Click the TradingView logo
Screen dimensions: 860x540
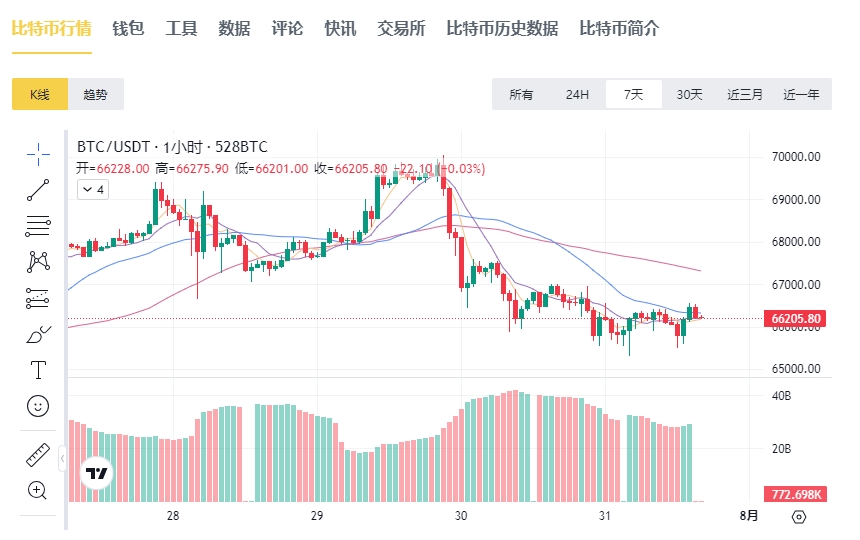tap(97, 473)
